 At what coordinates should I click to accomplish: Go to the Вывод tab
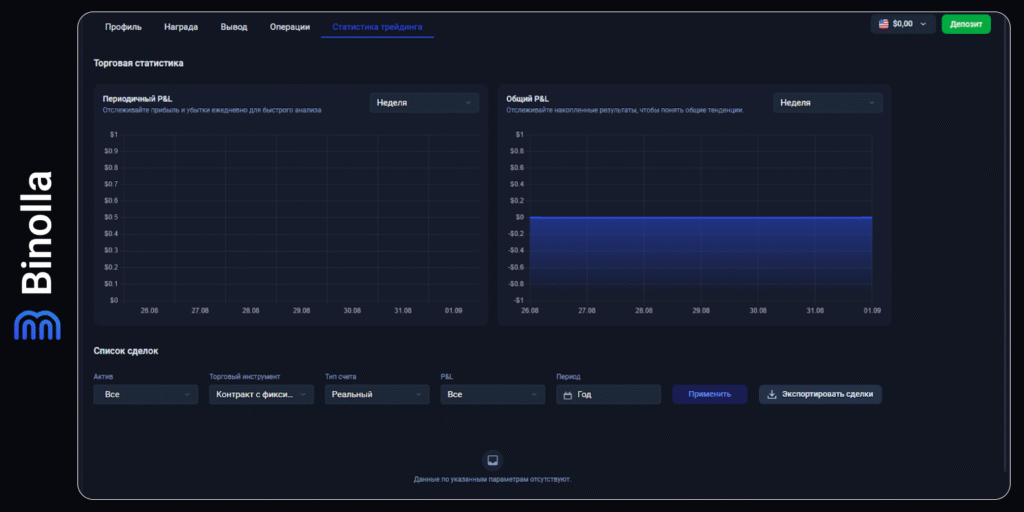click(x=233, y=26)
